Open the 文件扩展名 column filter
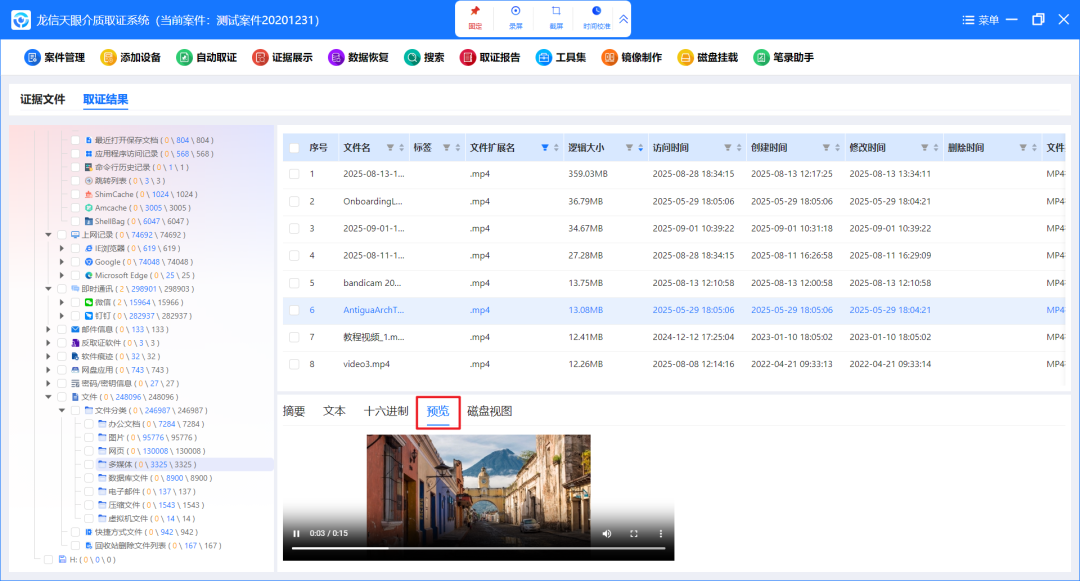Image resolution: width=1080 pixels, height=581 pixels. [544, 148]
